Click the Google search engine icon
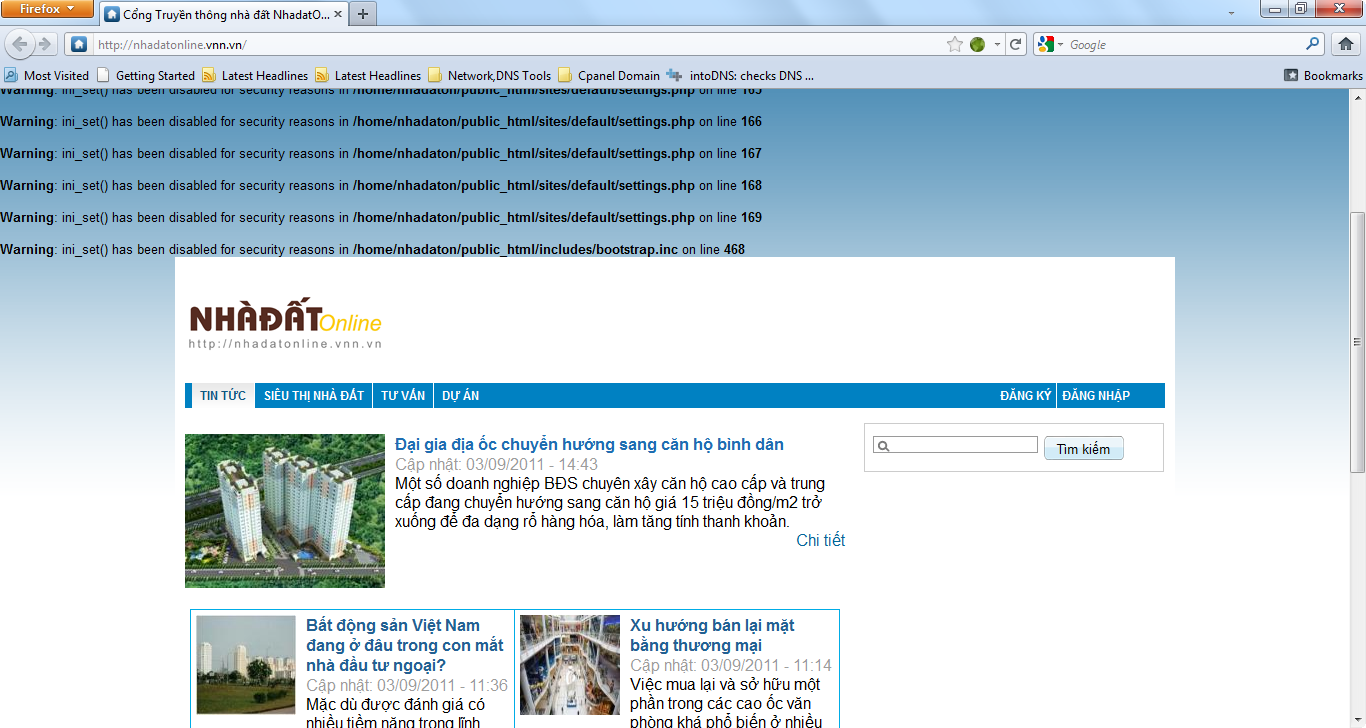The width and height of the screenshot is (1366, 728). 1045,44
